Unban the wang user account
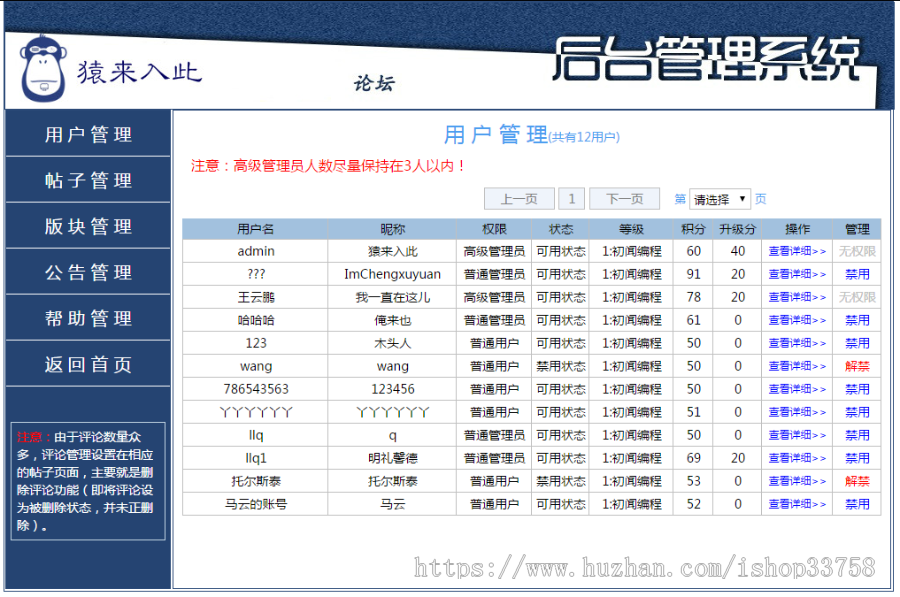 [857, 366]
